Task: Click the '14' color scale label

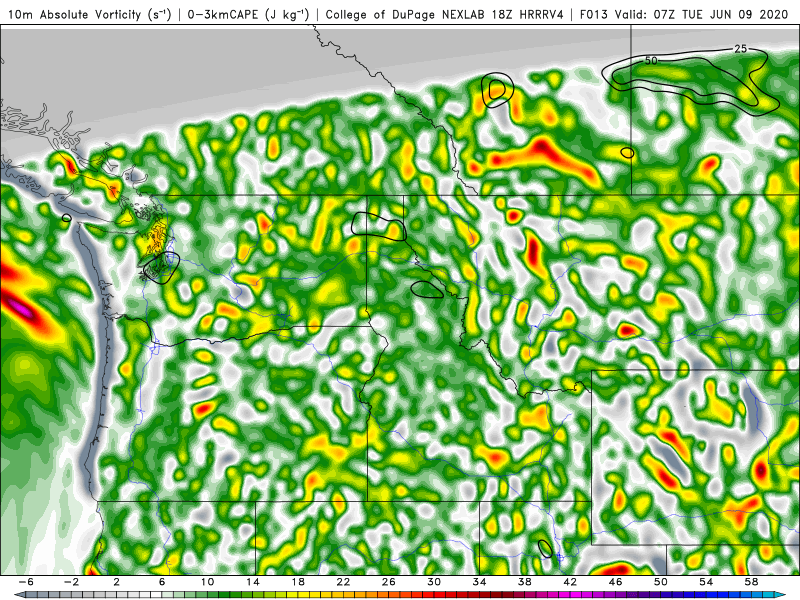Action: (253, 582)
